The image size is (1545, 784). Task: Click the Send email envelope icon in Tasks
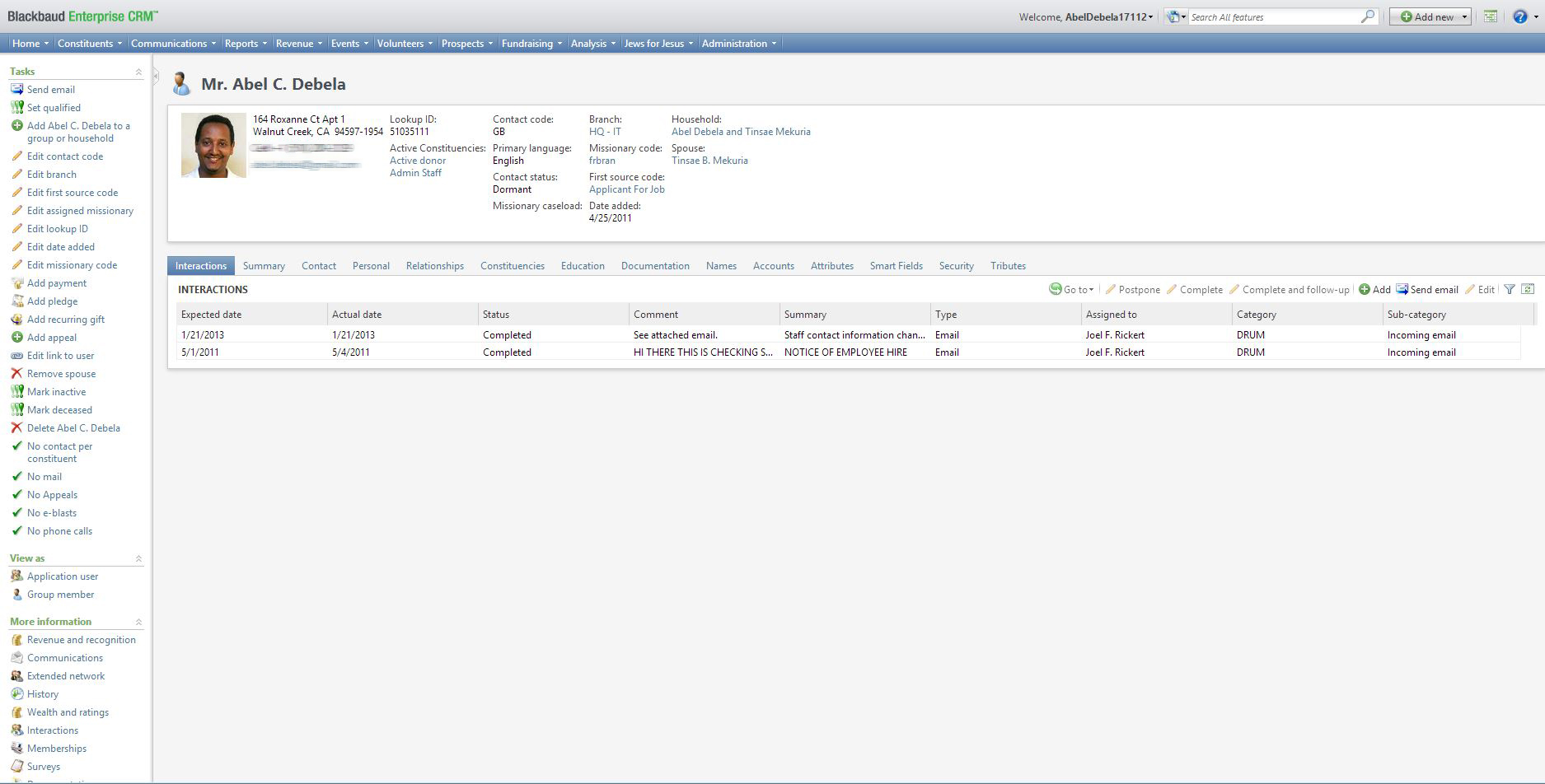tap(16, 89)
